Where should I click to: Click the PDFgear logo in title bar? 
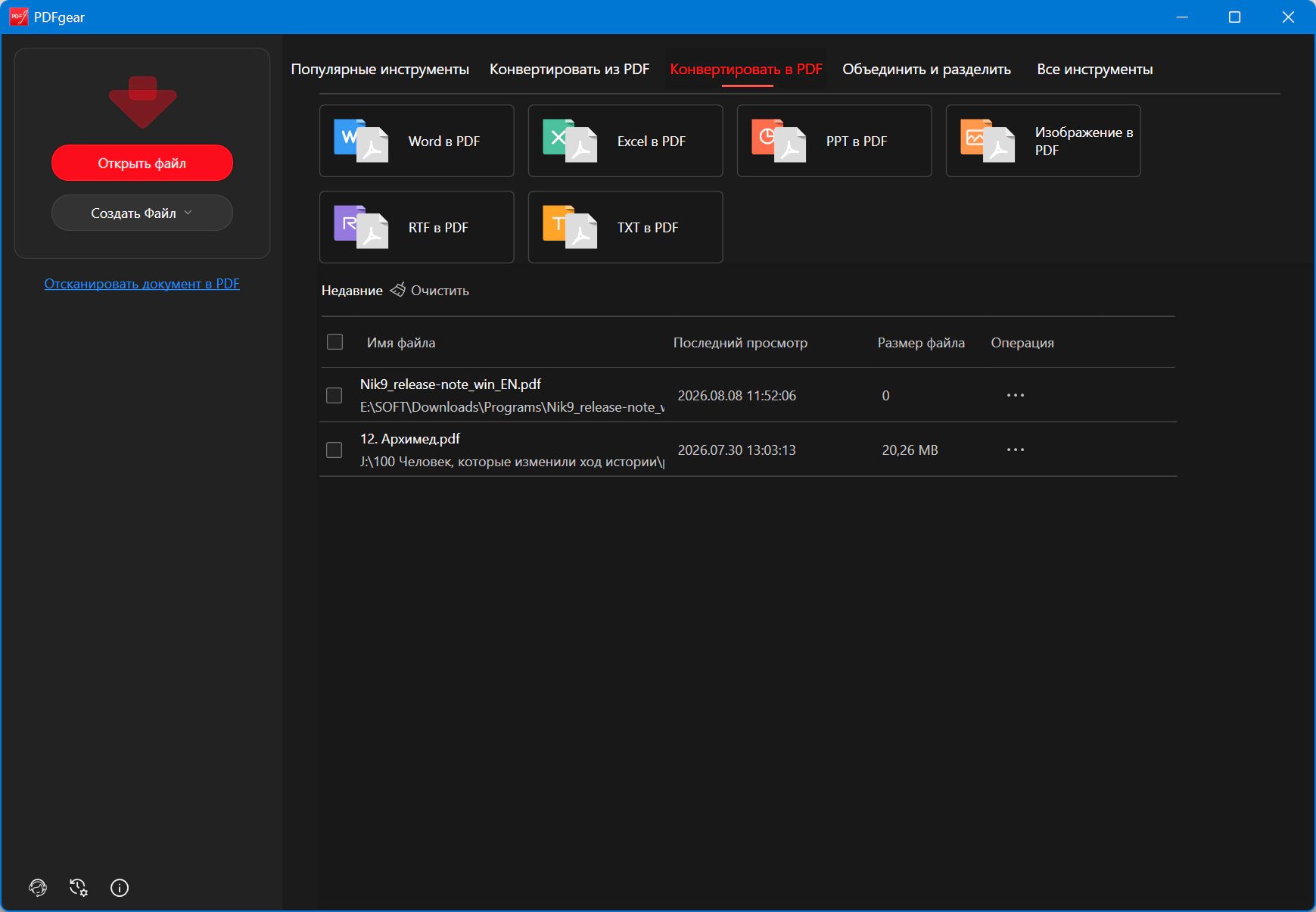[x=19, y=17]
